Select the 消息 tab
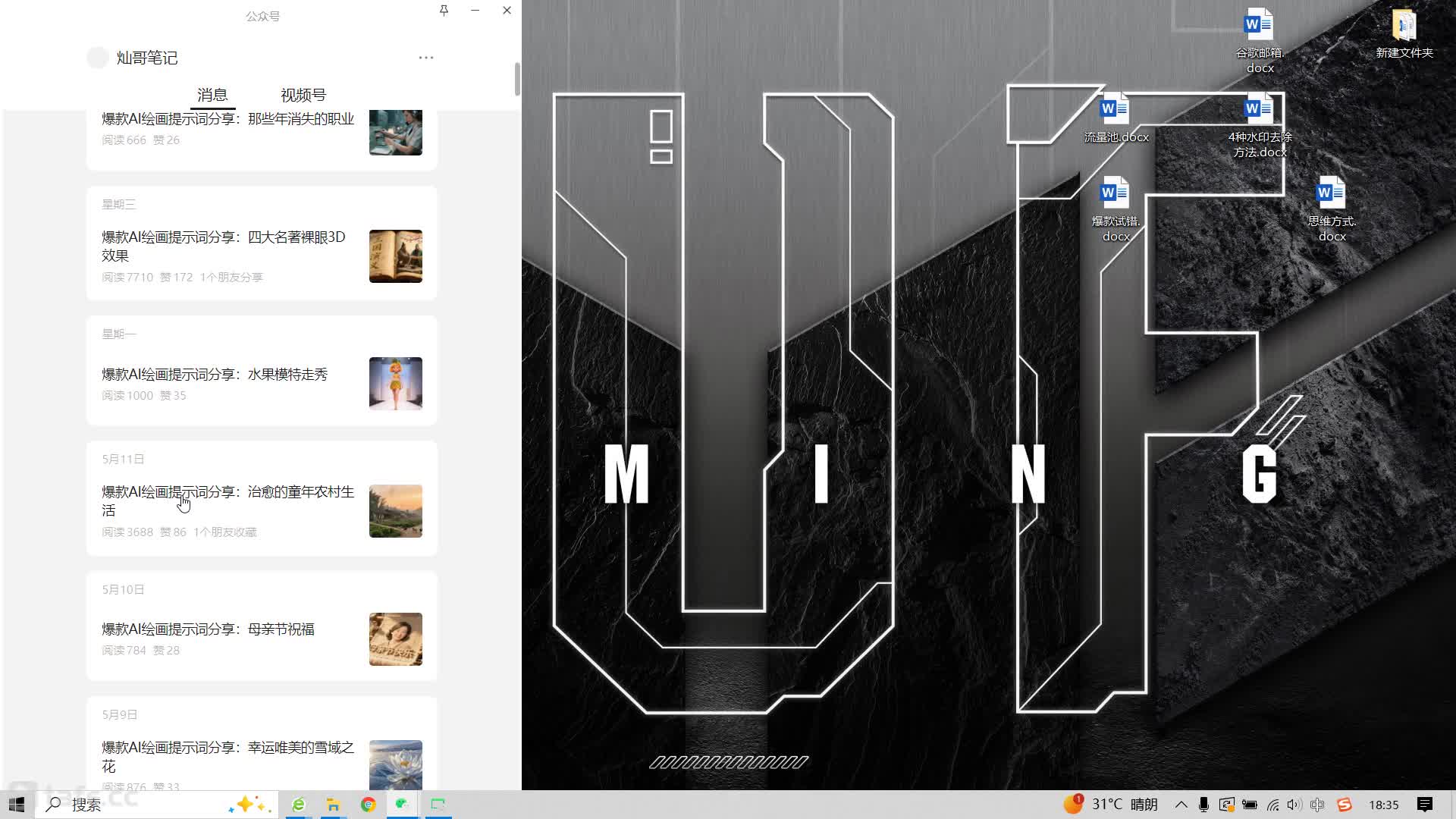1456x819 pixels. (212, 95)
